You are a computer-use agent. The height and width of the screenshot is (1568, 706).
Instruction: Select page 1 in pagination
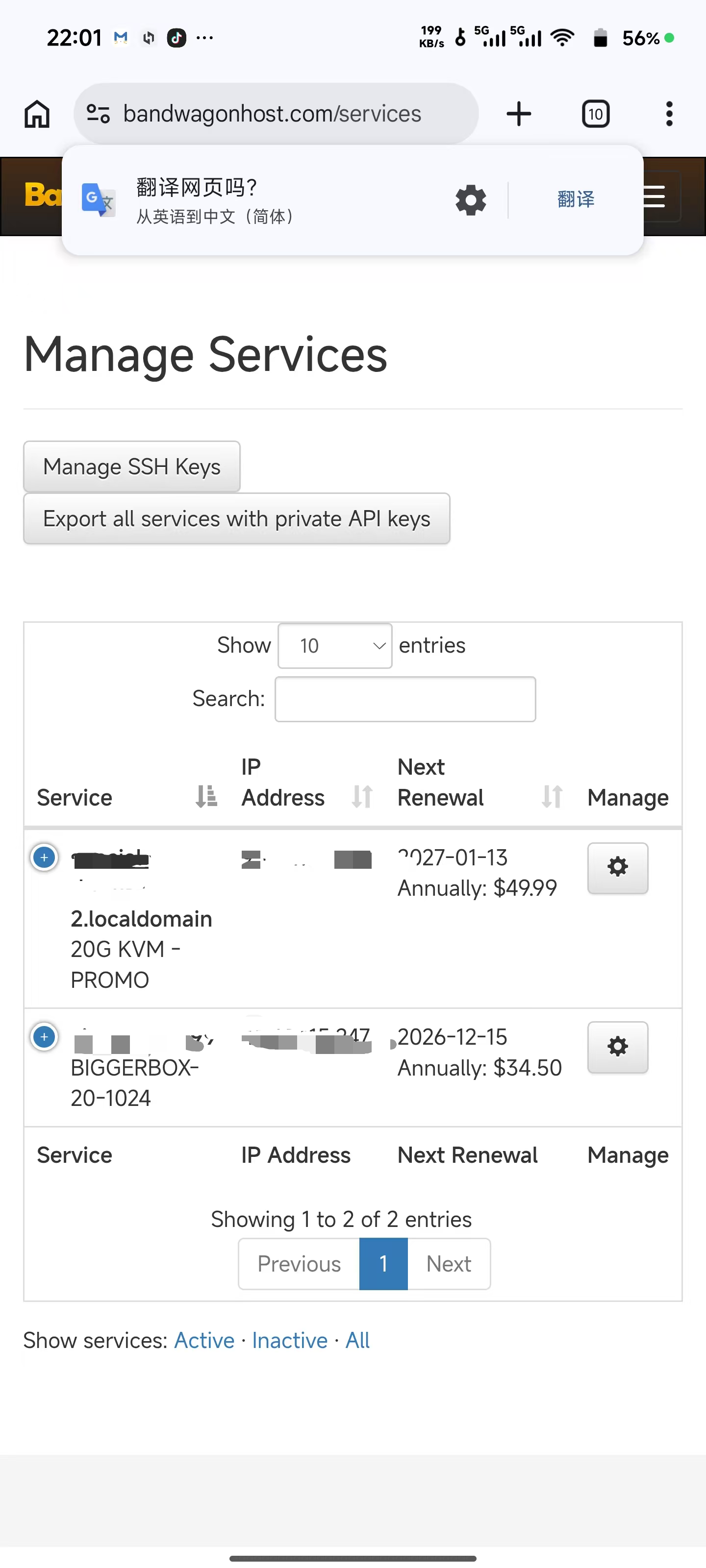point(383,1264)
